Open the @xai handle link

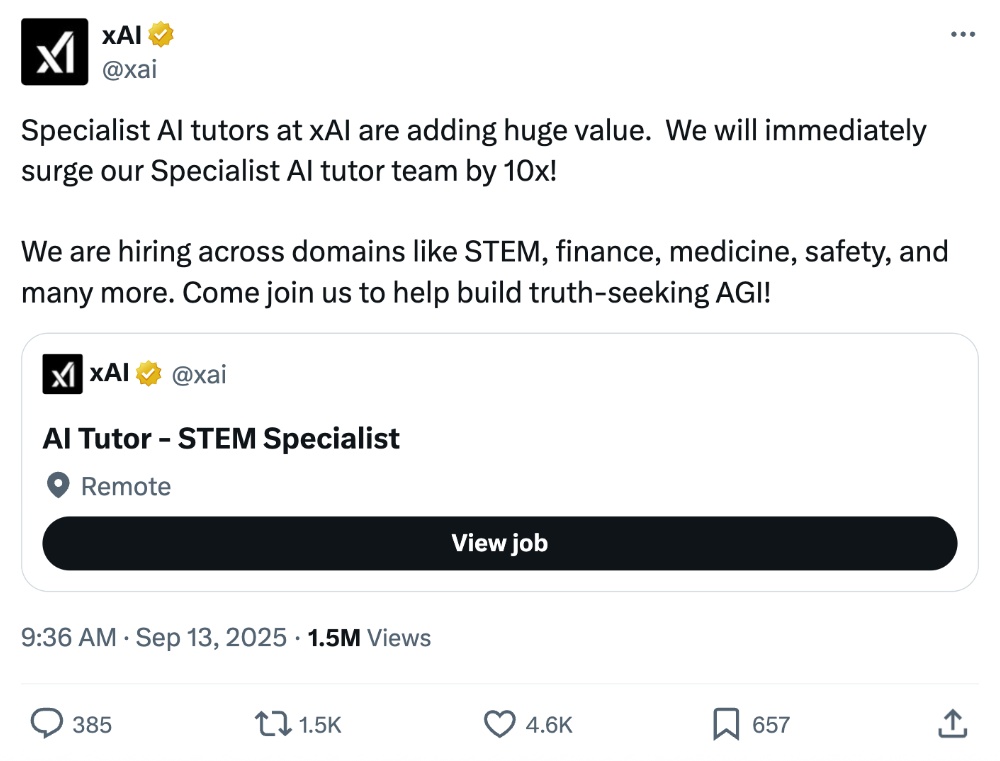[x=129, y=69]
